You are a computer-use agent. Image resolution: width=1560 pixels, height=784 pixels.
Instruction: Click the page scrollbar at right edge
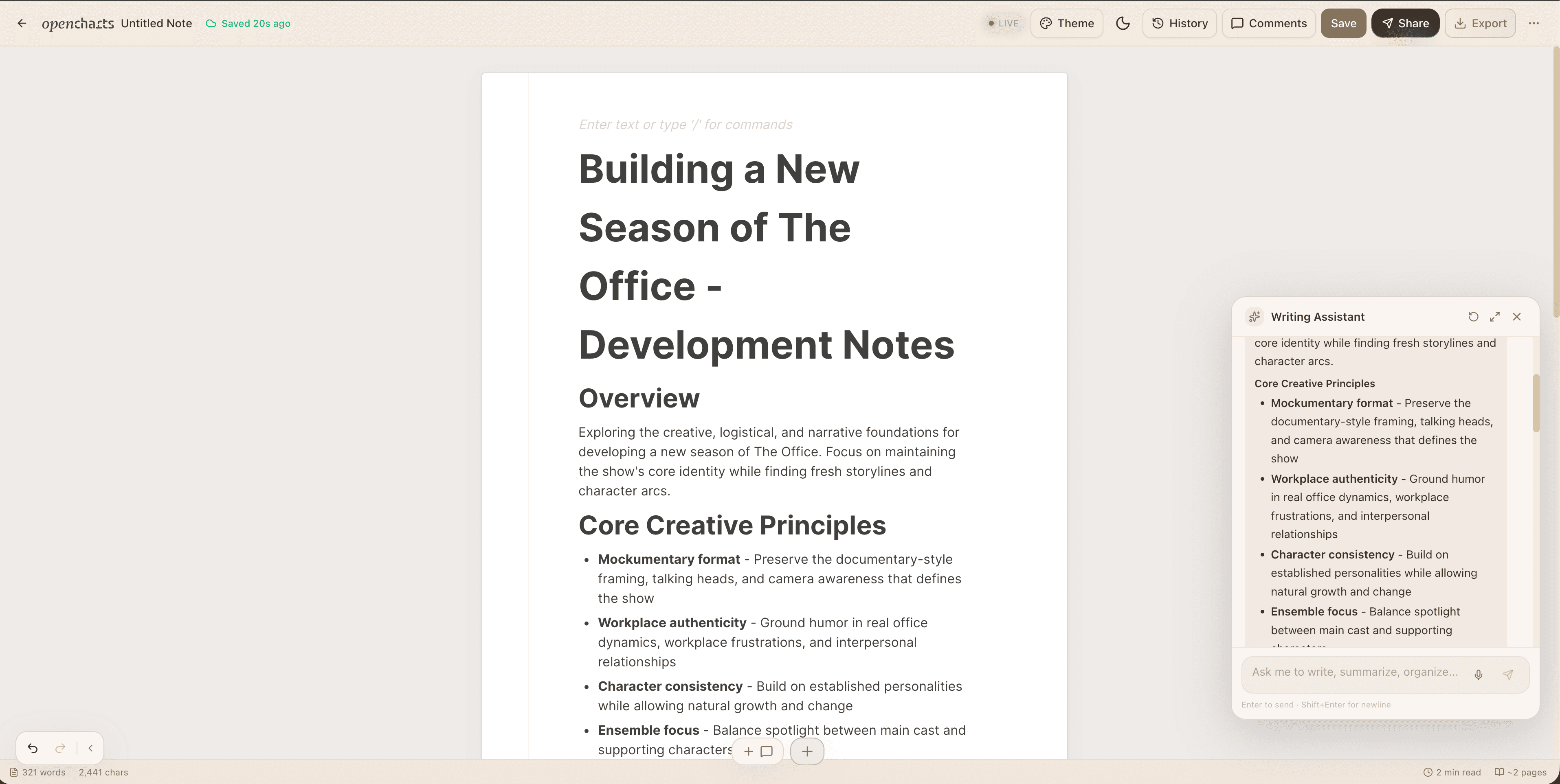coord(1556,182)
